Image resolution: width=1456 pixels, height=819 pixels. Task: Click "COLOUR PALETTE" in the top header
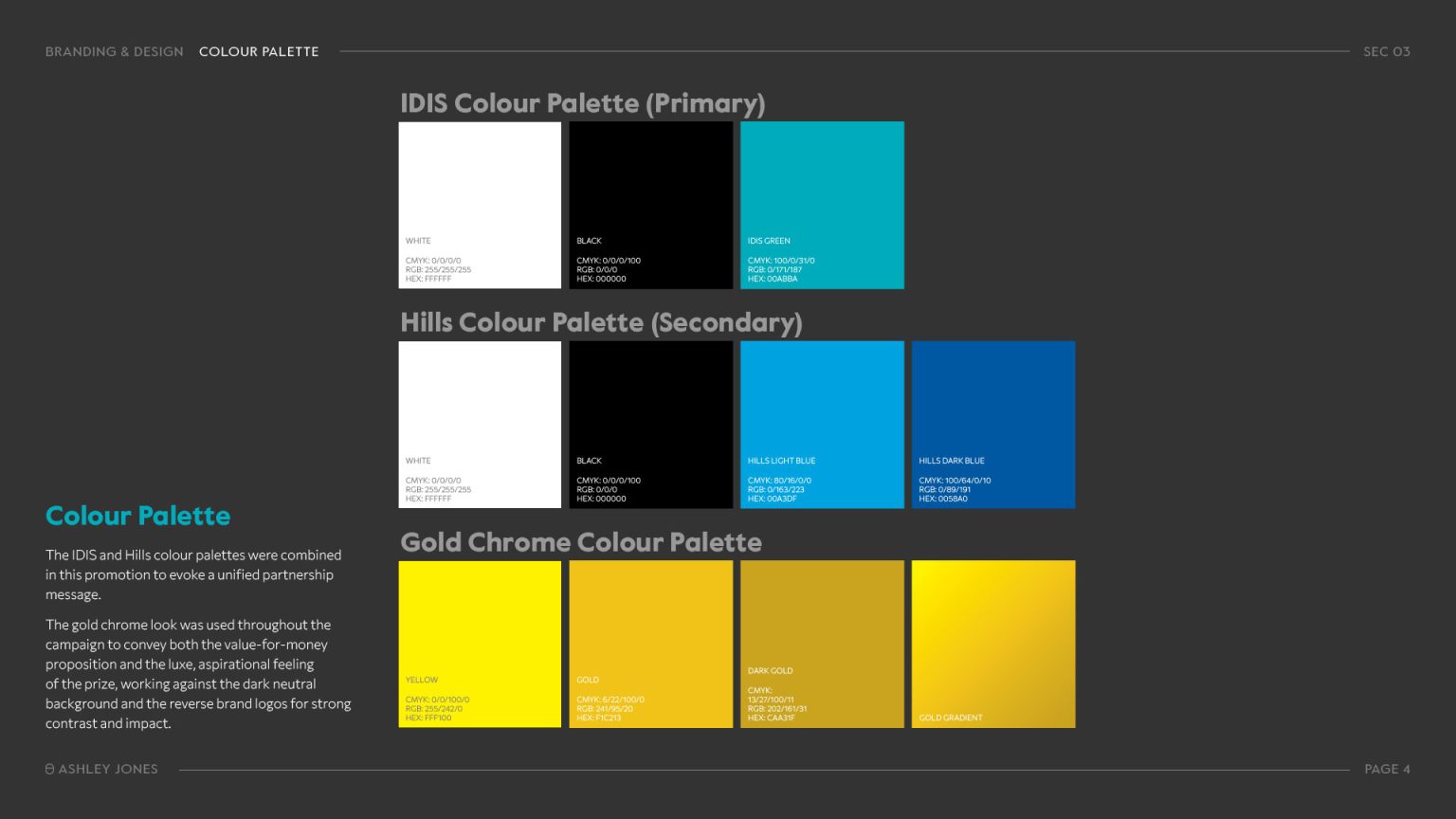tap(259, 51)
